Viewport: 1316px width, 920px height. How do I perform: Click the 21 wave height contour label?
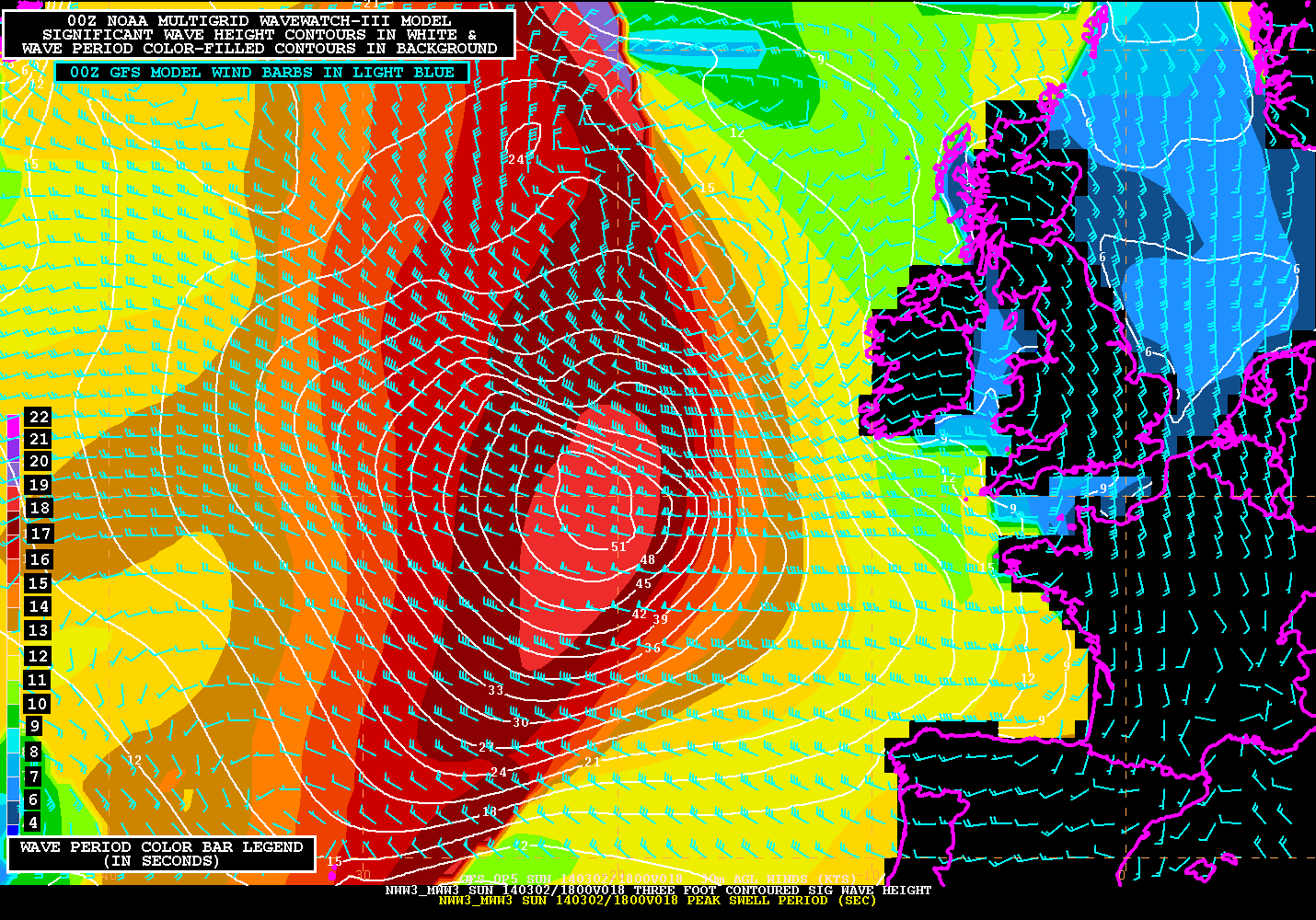click(592, 762)
